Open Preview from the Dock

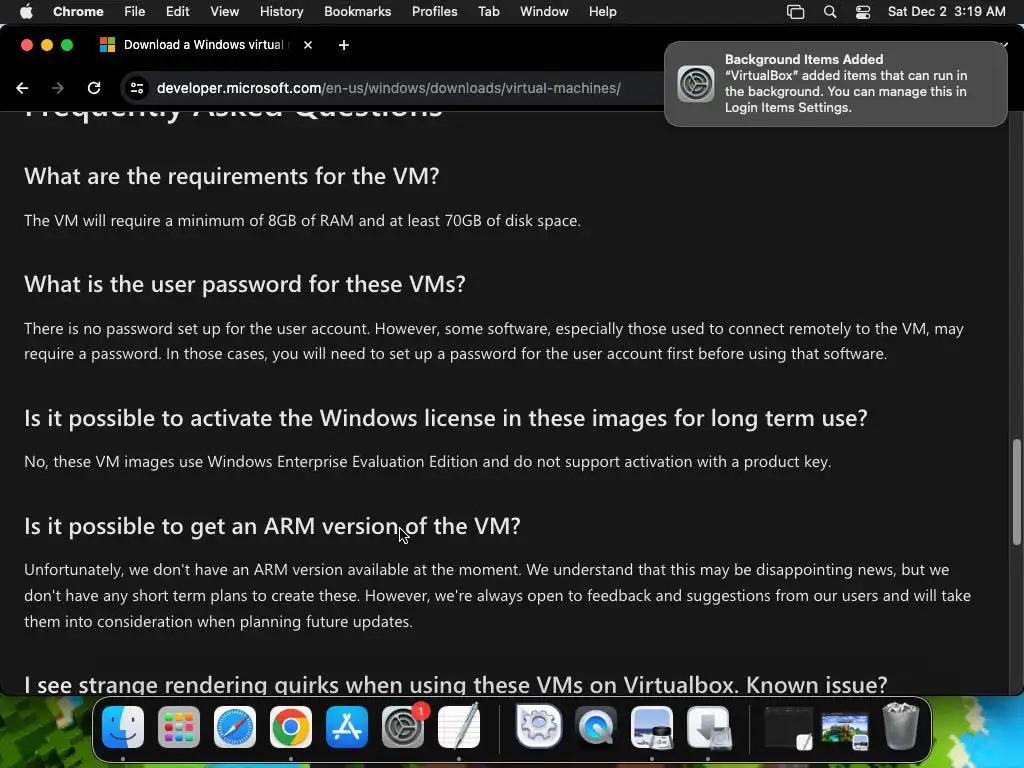[x=652, y=727]
